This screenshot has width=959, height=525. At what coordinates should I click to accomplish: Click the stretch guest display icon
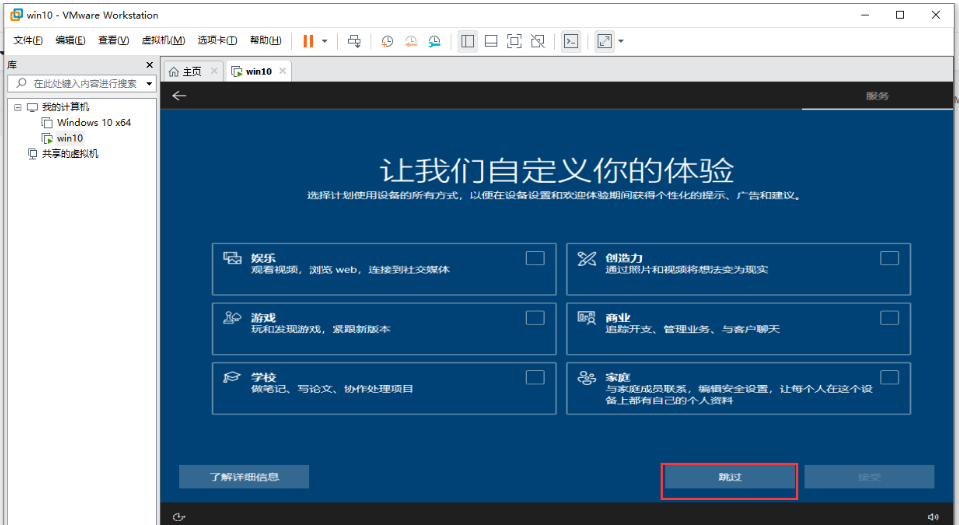tap(604, 41)
